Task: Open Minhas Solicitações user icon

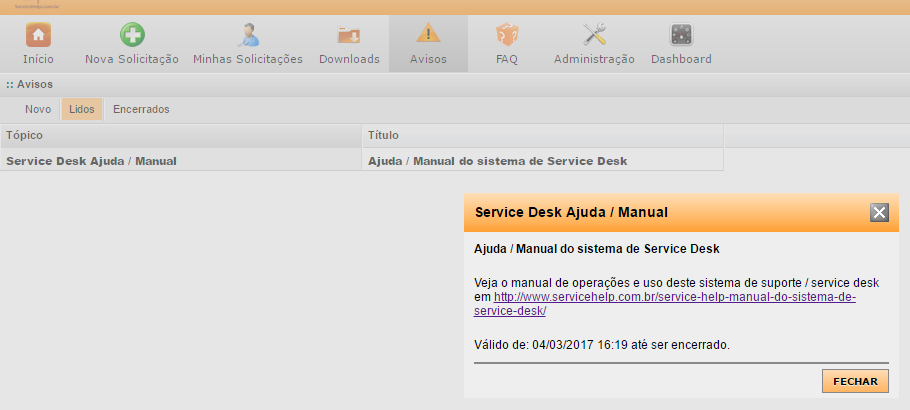Action: coord(247,35)
